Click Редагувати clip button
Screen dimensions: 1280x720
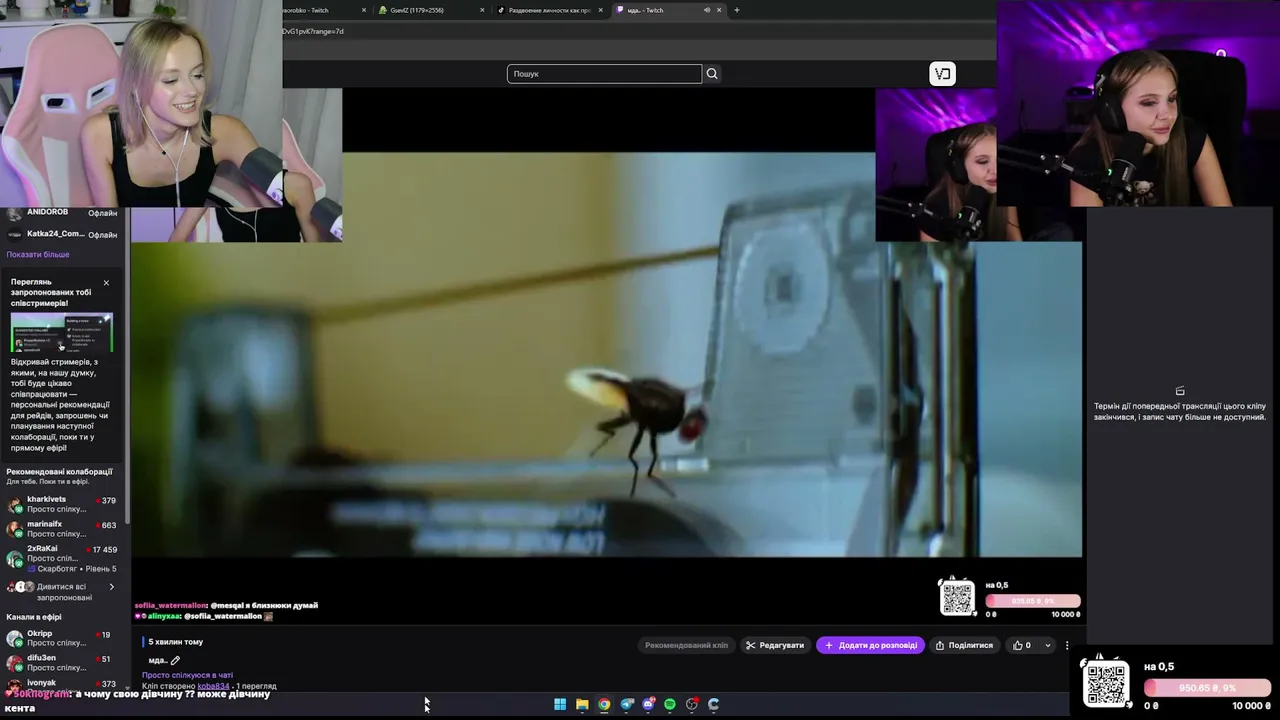click(x=775, y=646)
